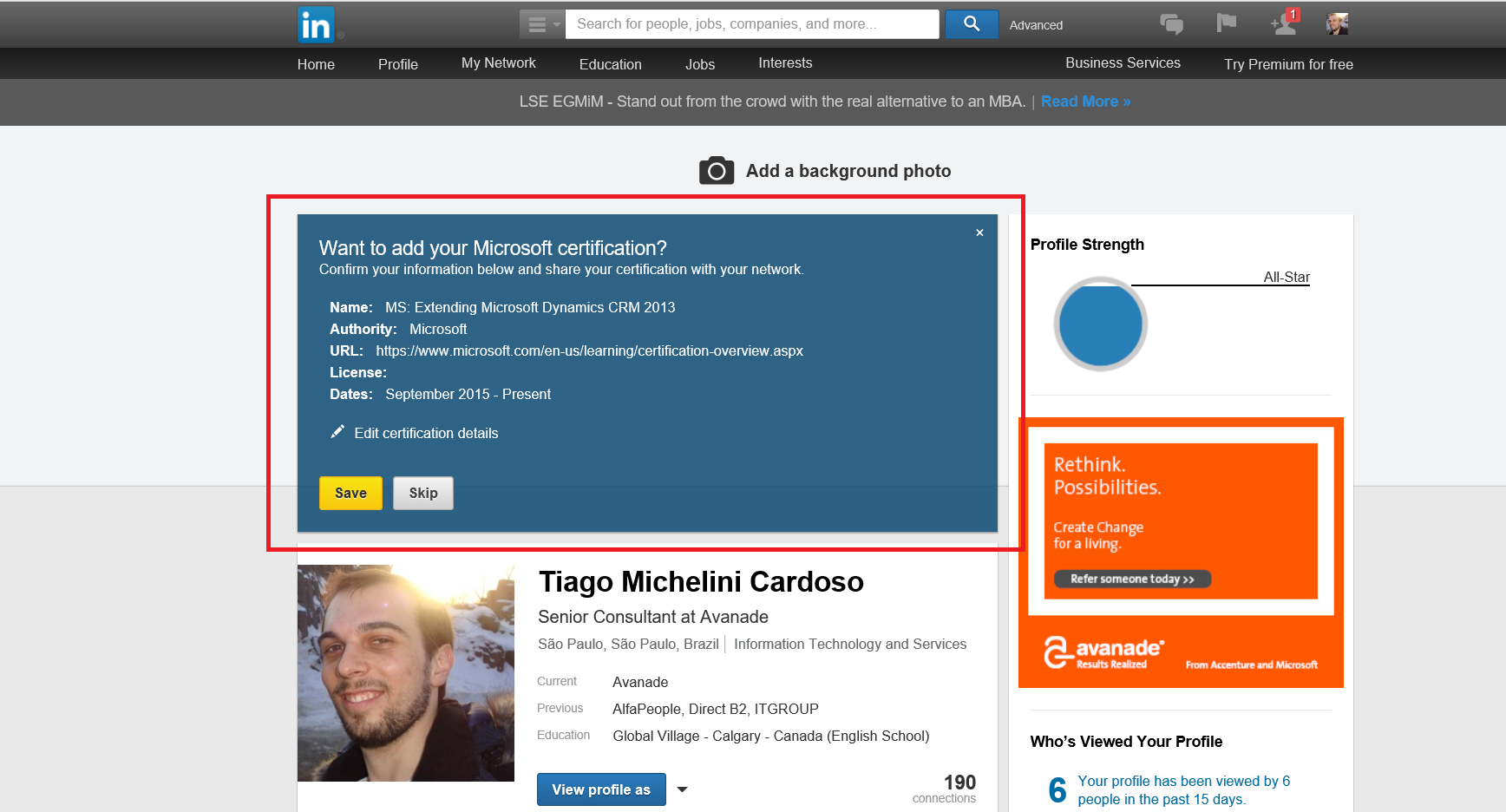Click the Profile Strength blue circle meter

point(1100,324)
